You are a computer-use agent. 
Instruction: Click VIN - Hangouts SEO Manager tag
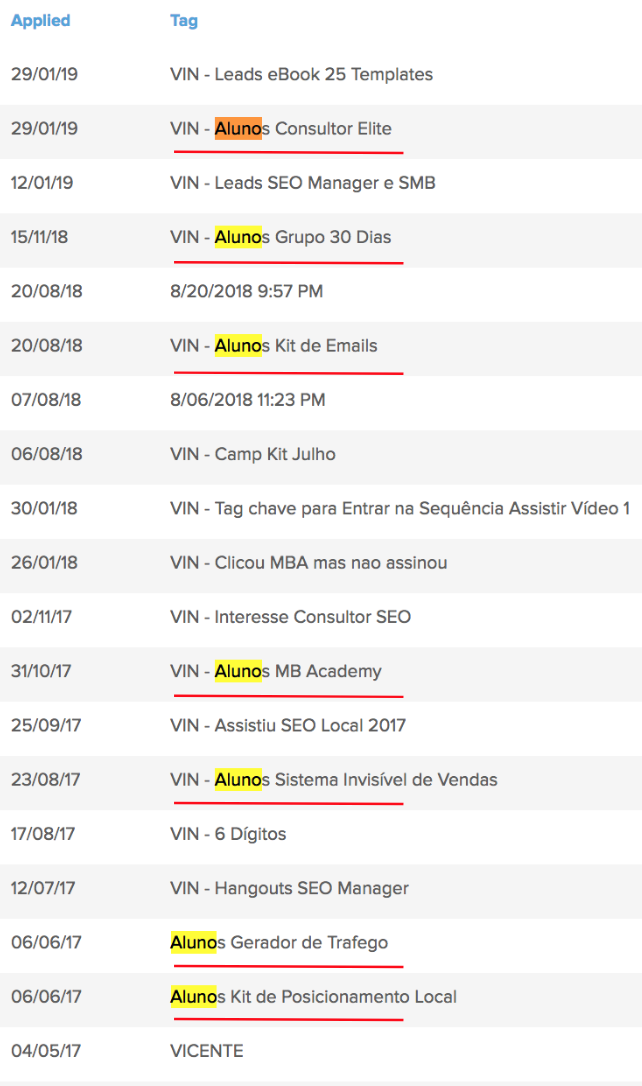pyautogui.click(x=289, y=888)
